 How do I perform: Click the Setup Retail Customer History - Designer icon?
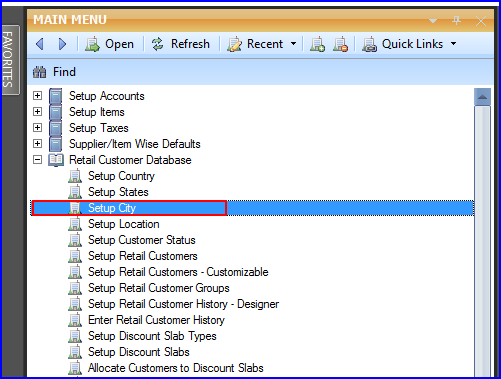[75, 304]
